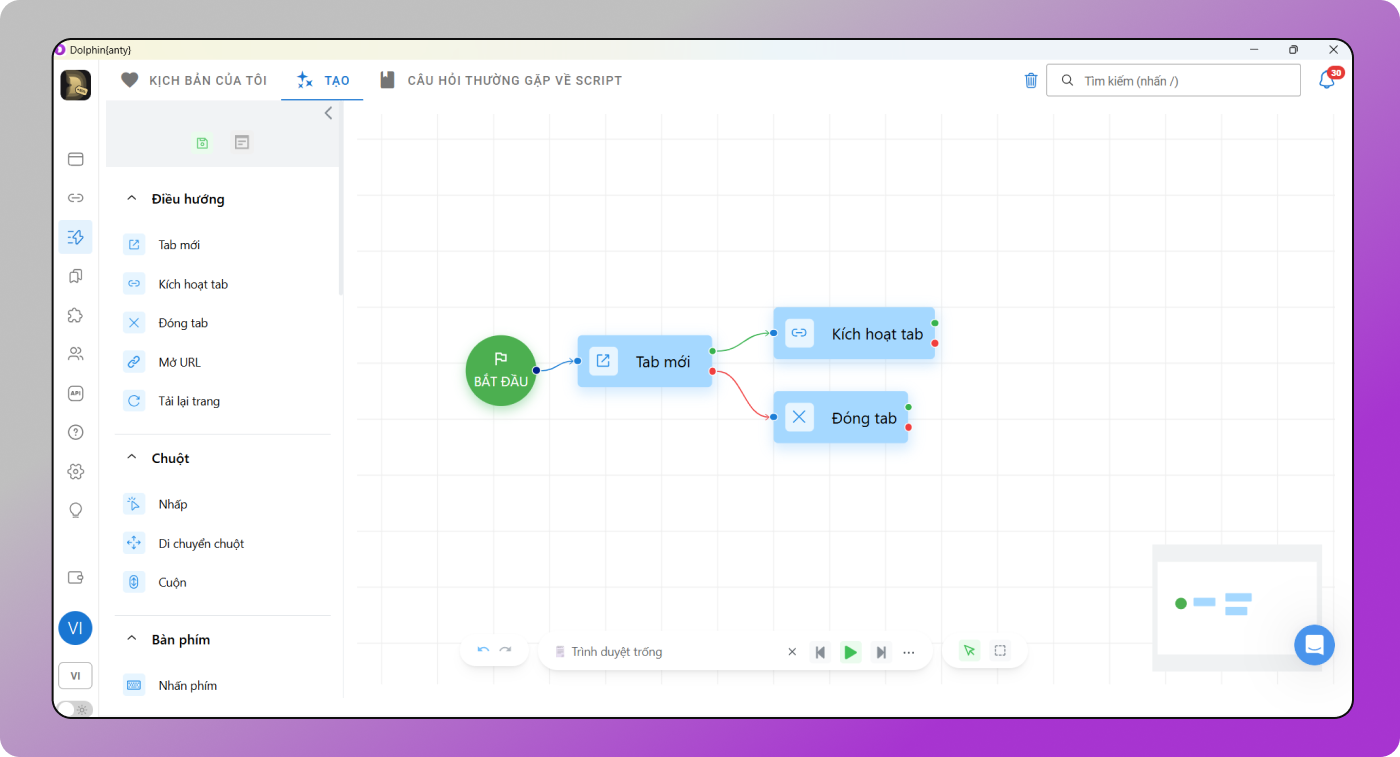Toggle the light/dark theme switch
Viewport: 1400px width, 757px height.
coord(74,708)
